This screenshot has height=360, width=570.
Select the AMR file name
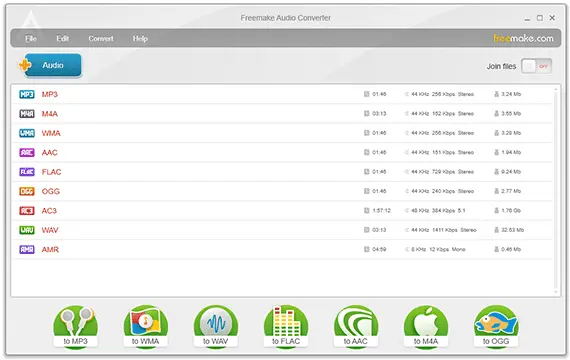(50, 249)
